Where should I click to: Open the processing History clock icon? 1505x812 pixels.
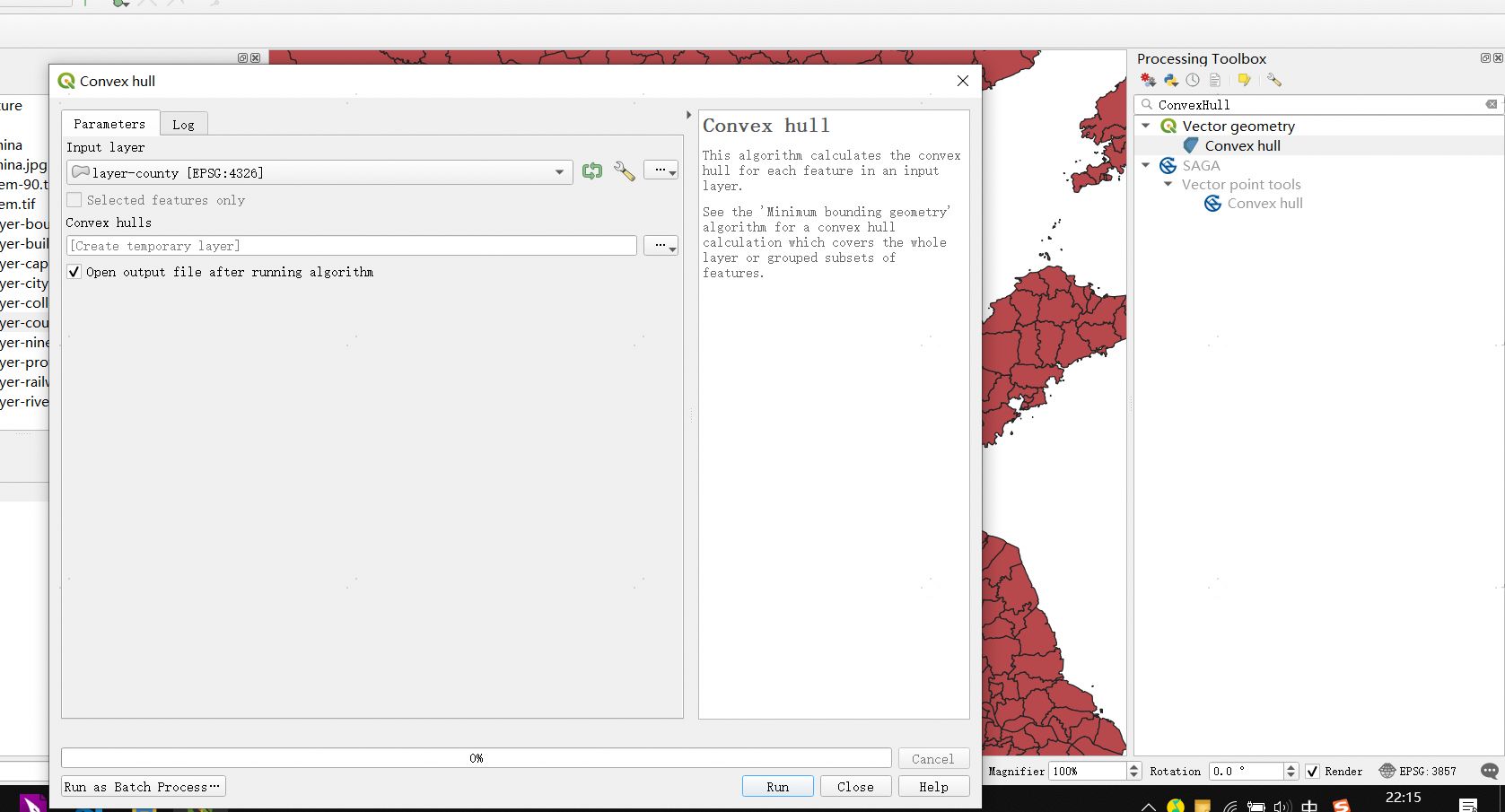coord(1193,80)
